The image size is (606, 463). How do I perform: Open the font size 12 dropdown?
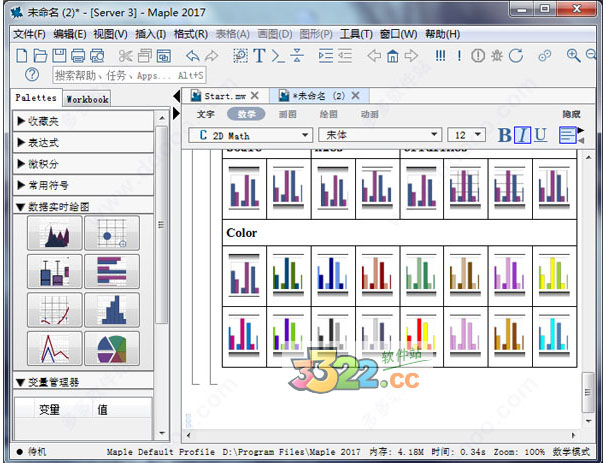[x=466, y=135]
